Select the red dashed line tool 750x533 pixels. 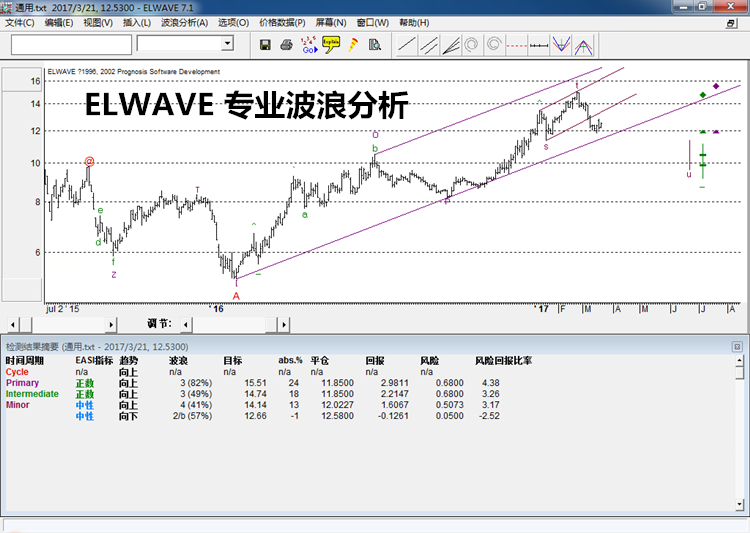517,44
